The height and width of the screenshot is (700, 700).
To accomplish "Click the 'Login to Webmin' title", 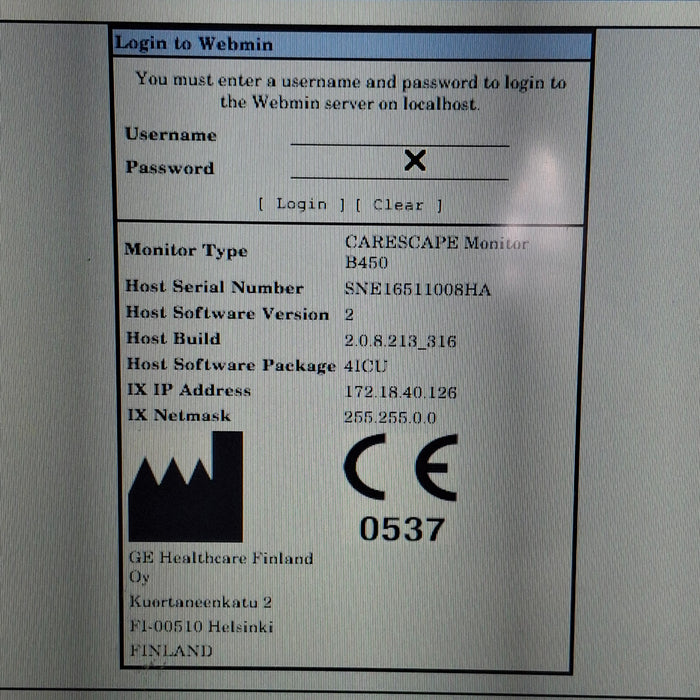I will [194, 44].
